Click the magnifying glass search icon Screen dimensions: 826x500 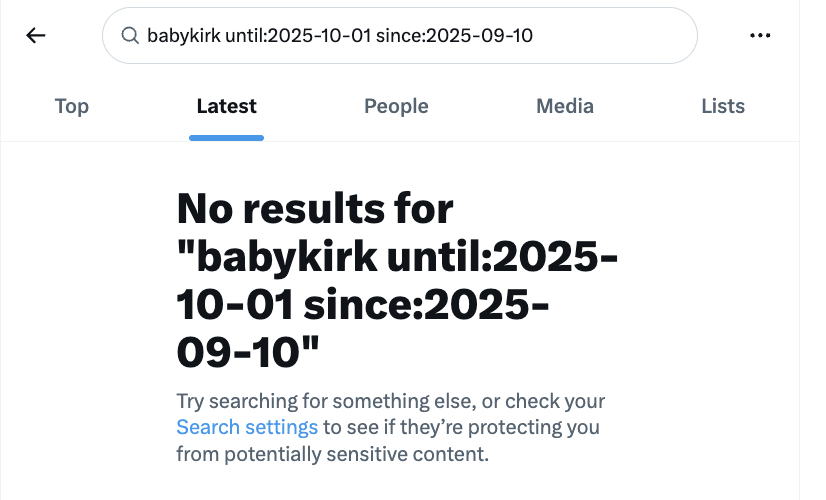tap(130, 36)
